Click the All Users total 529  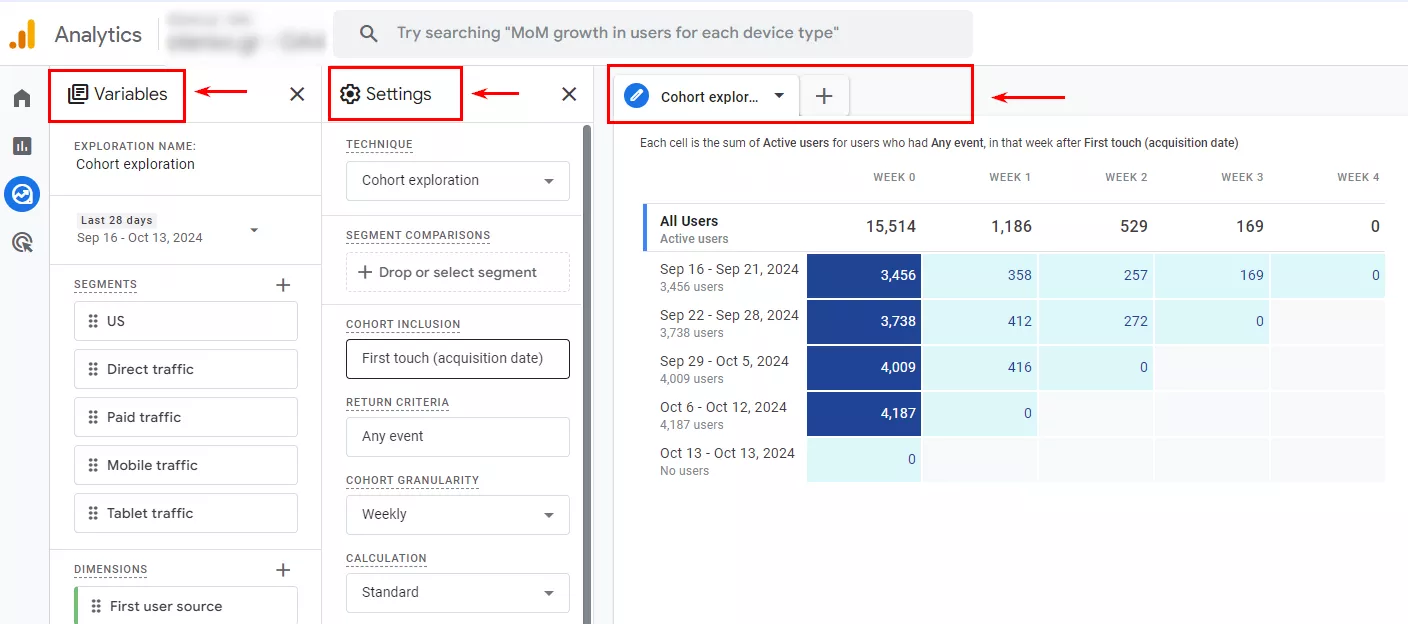tap(1134, 227)
